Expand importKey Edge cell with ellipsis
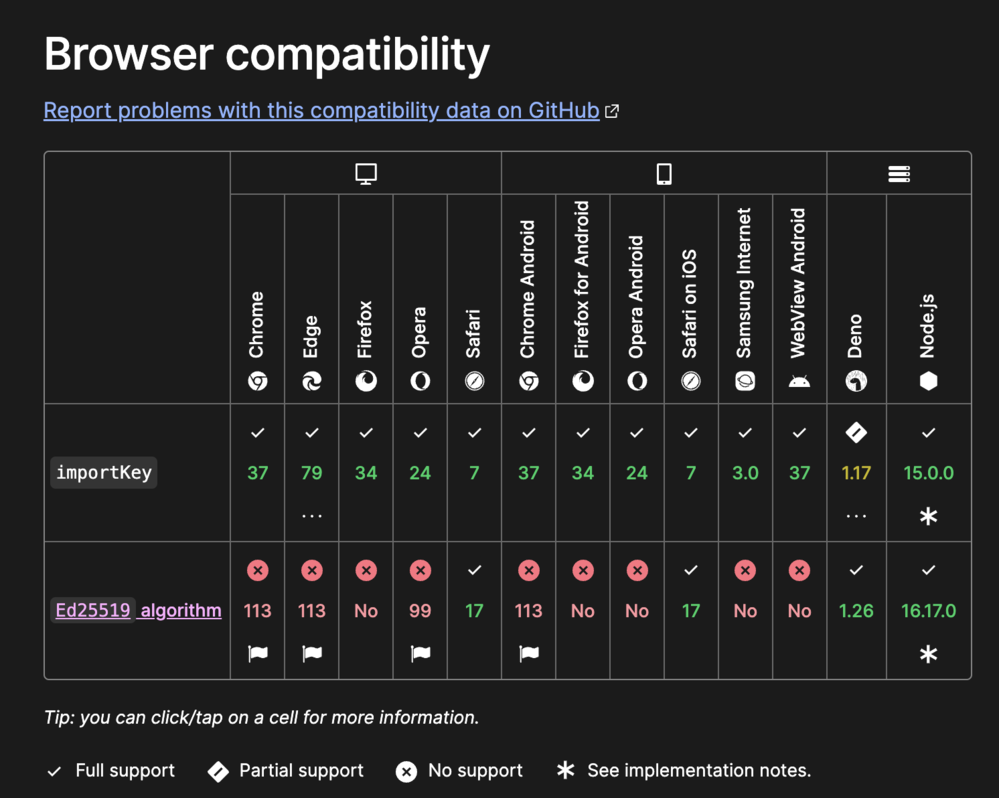This screenshot has height=798, width=999. (x=312, y=473)
